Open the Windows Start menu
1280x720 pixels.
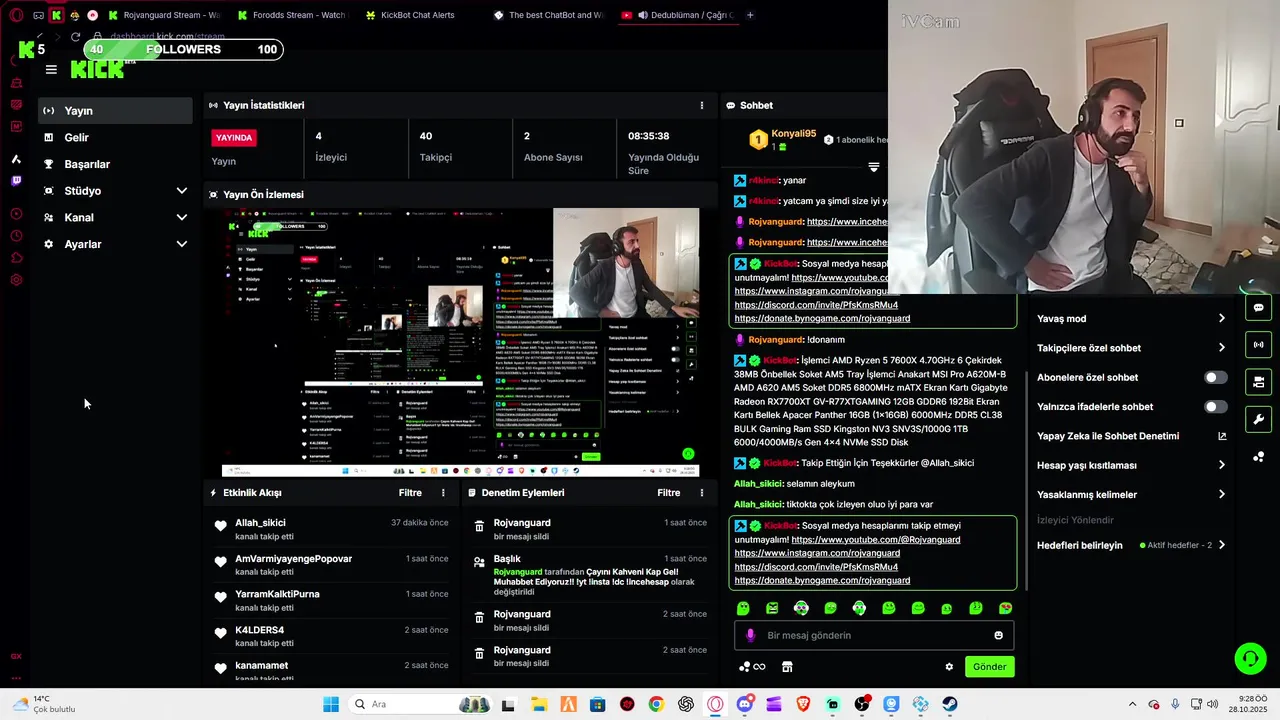[x=331, y=704]
